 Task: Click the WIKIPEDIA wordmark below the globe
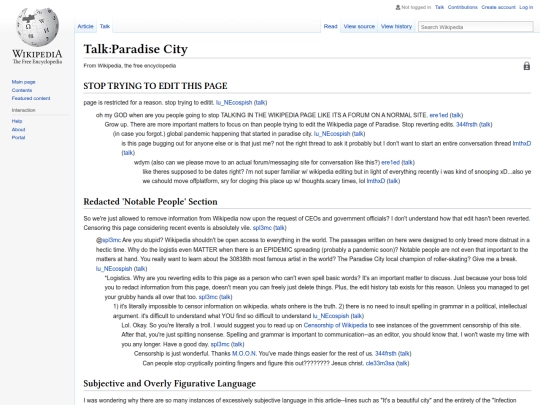(x=37, y=54)
